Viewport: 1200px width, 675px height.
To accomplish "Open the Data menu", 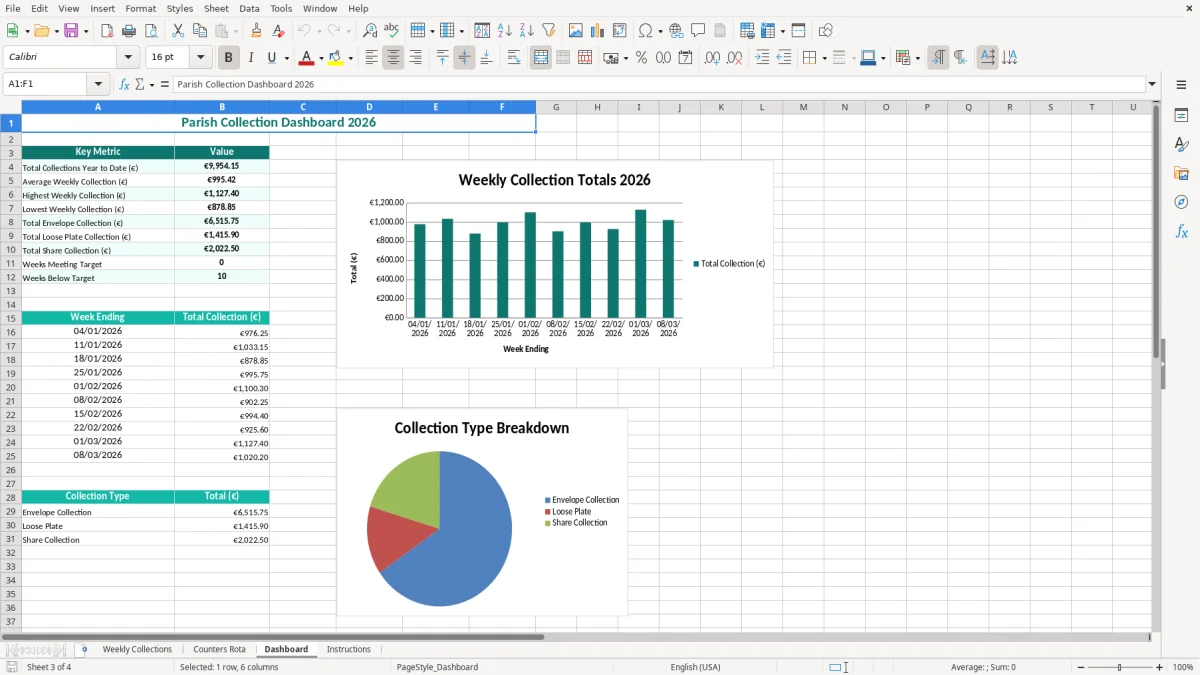I will (x=249, y=8).
